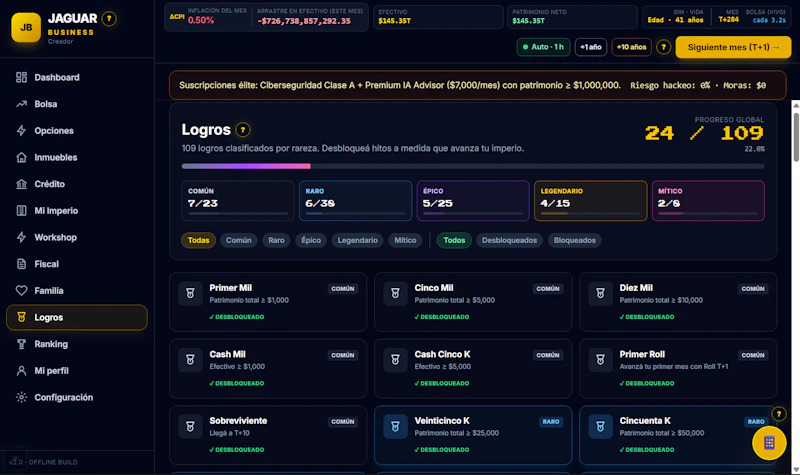This screenshot has width=800, height=475.
Task: Show only Desbloqueados achievements
Action: 509,240
